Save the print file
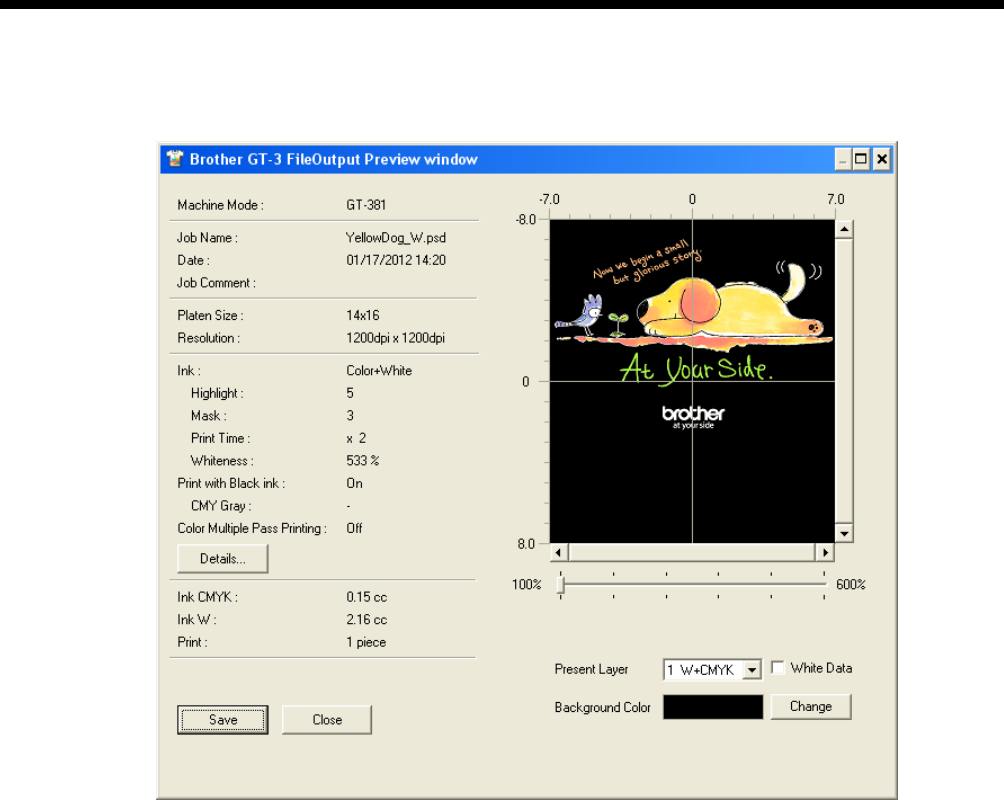This screenshot has height=800, width=1004. tap(222, 720)
